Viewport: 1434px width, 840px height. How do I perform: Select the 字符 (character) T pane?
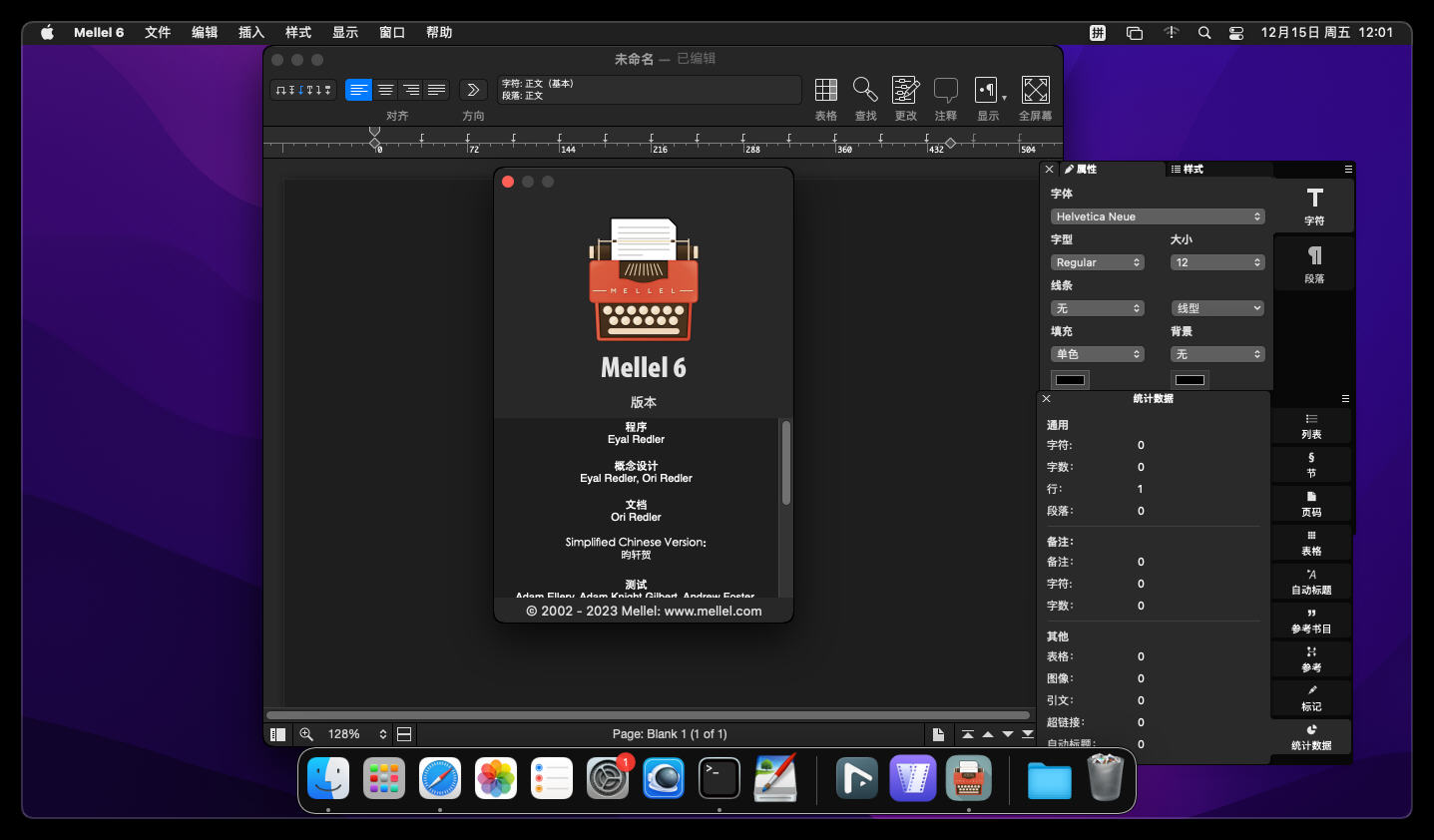(x=1314, y=207)
